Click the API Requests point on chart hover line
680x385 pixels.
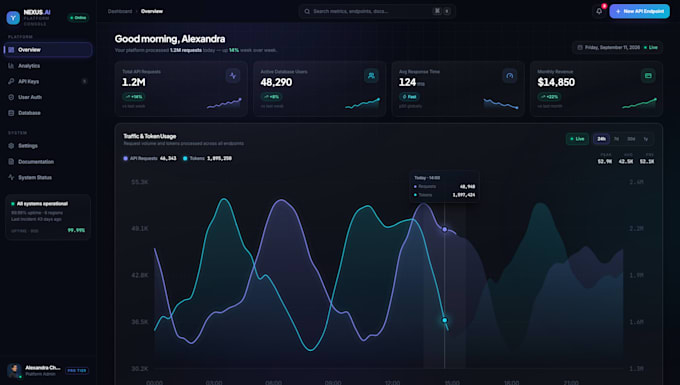tap(445, 229)
